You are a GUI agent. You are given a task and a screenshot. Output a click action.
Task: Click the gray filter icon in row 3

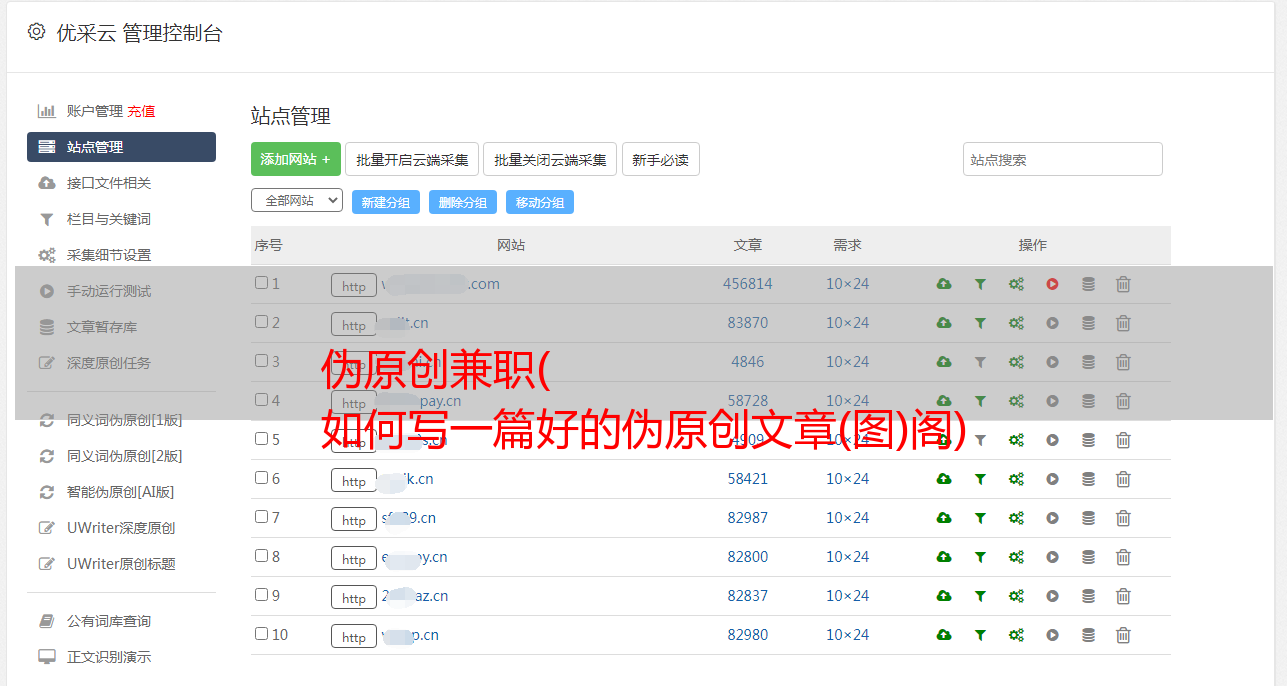980,362
